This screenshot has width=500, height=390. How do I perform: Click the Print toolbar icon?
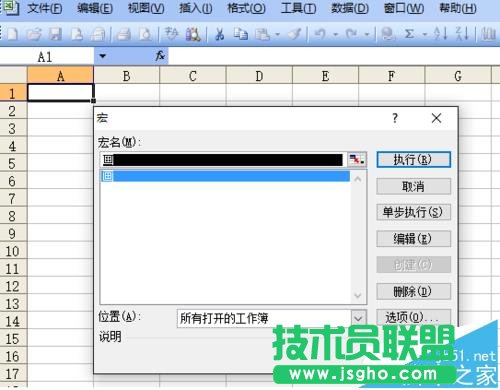[124, 34]
